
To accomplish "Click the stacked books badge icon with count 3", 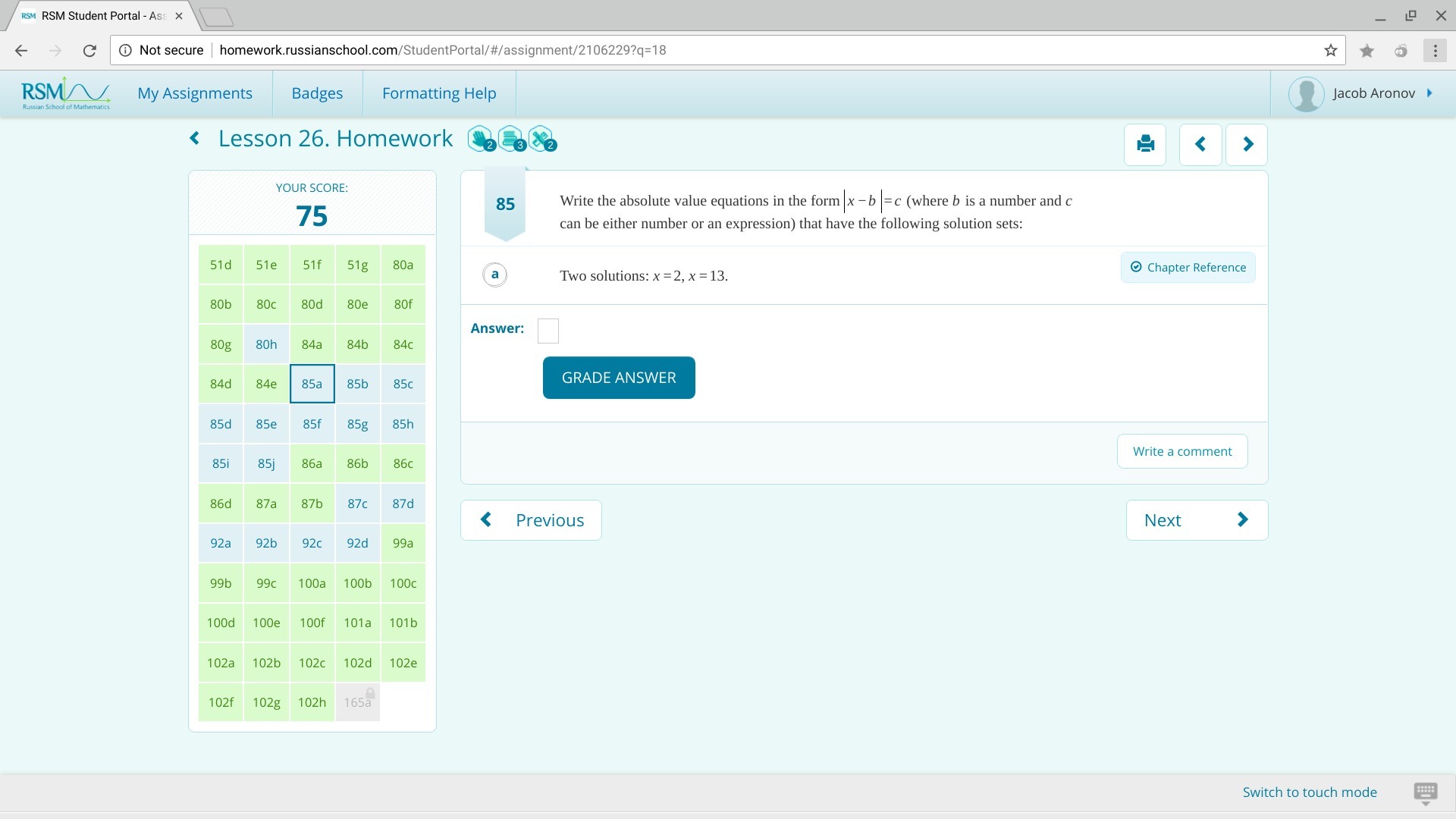I will tap(510, 139).
